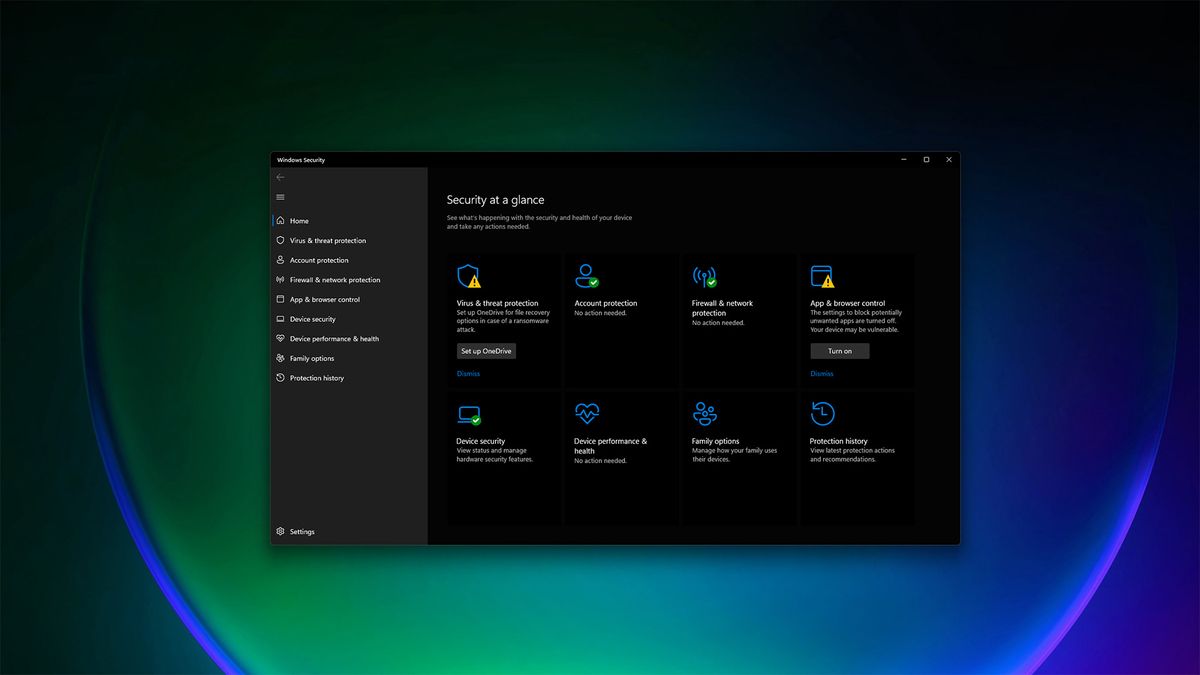
Task: Click the Set up OneDrive button
Action: pos(486,350)
